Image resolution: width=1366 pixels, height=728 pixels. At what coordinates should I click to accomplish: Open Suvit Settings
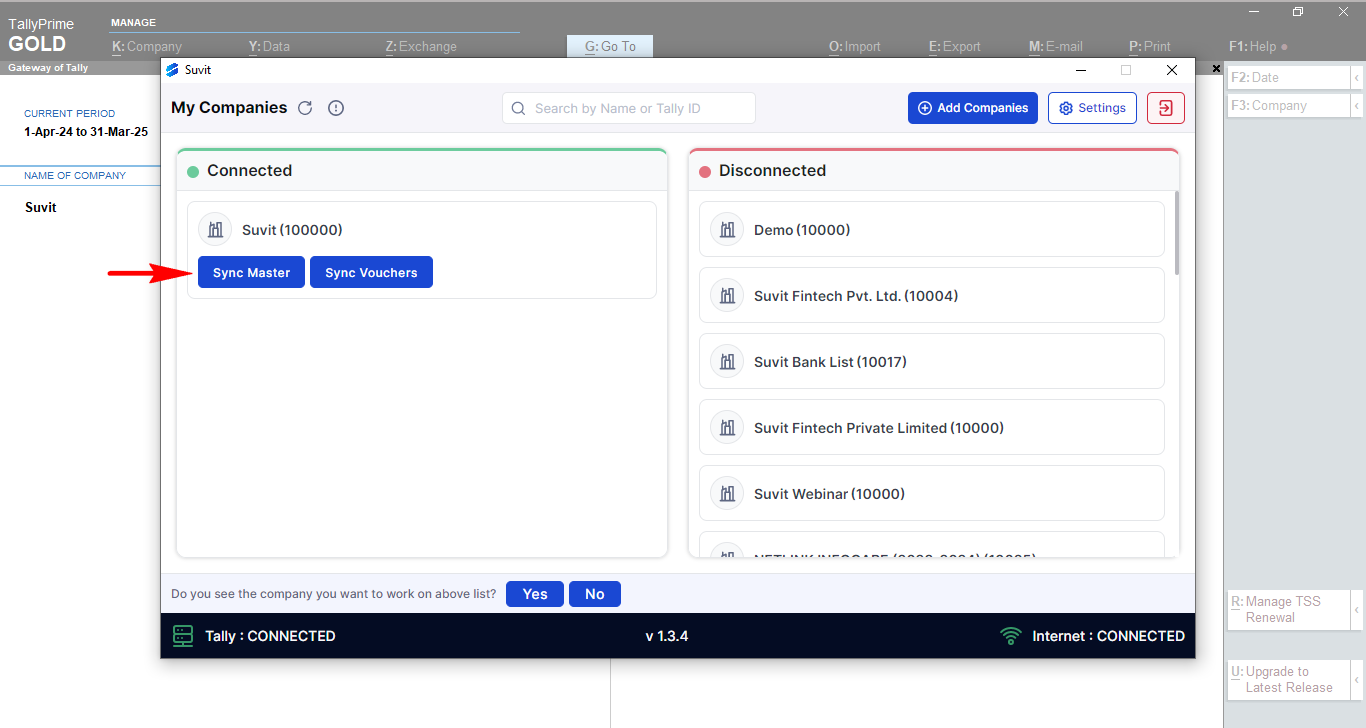click(x=1092, y=108)
